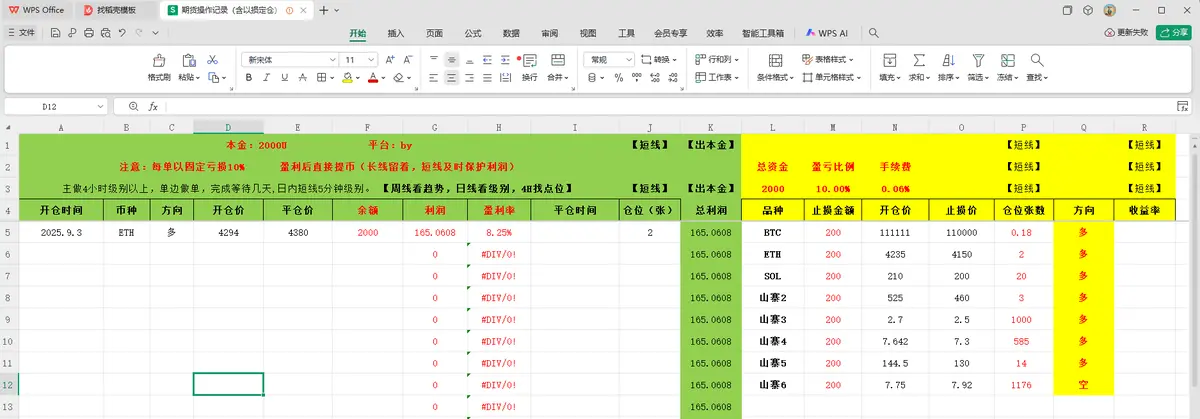Screen dimensions: 1200x419
Task: Switch to the 找稻壳模板 document tab
Action: 117,9
